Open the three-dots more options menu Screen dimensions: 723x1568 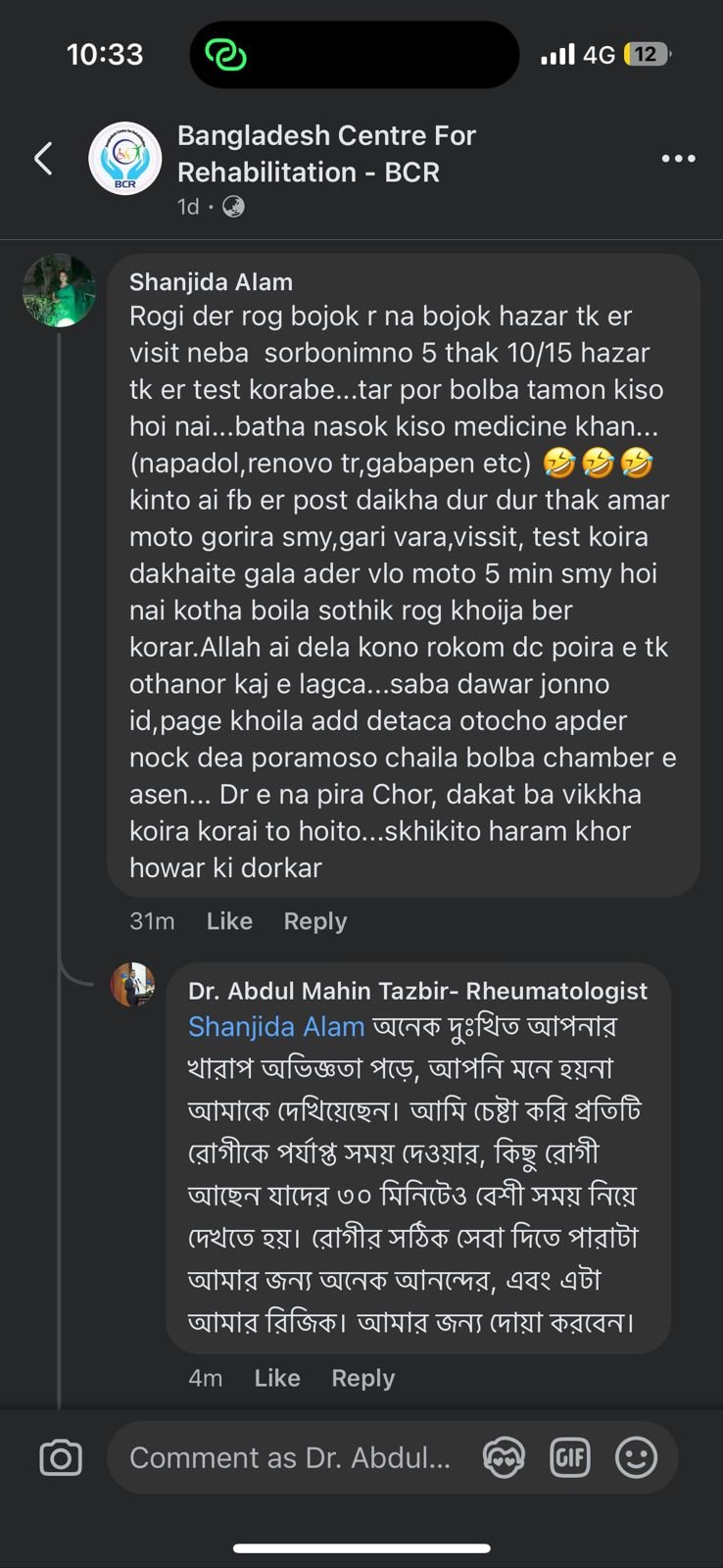[x=678, y=158]
